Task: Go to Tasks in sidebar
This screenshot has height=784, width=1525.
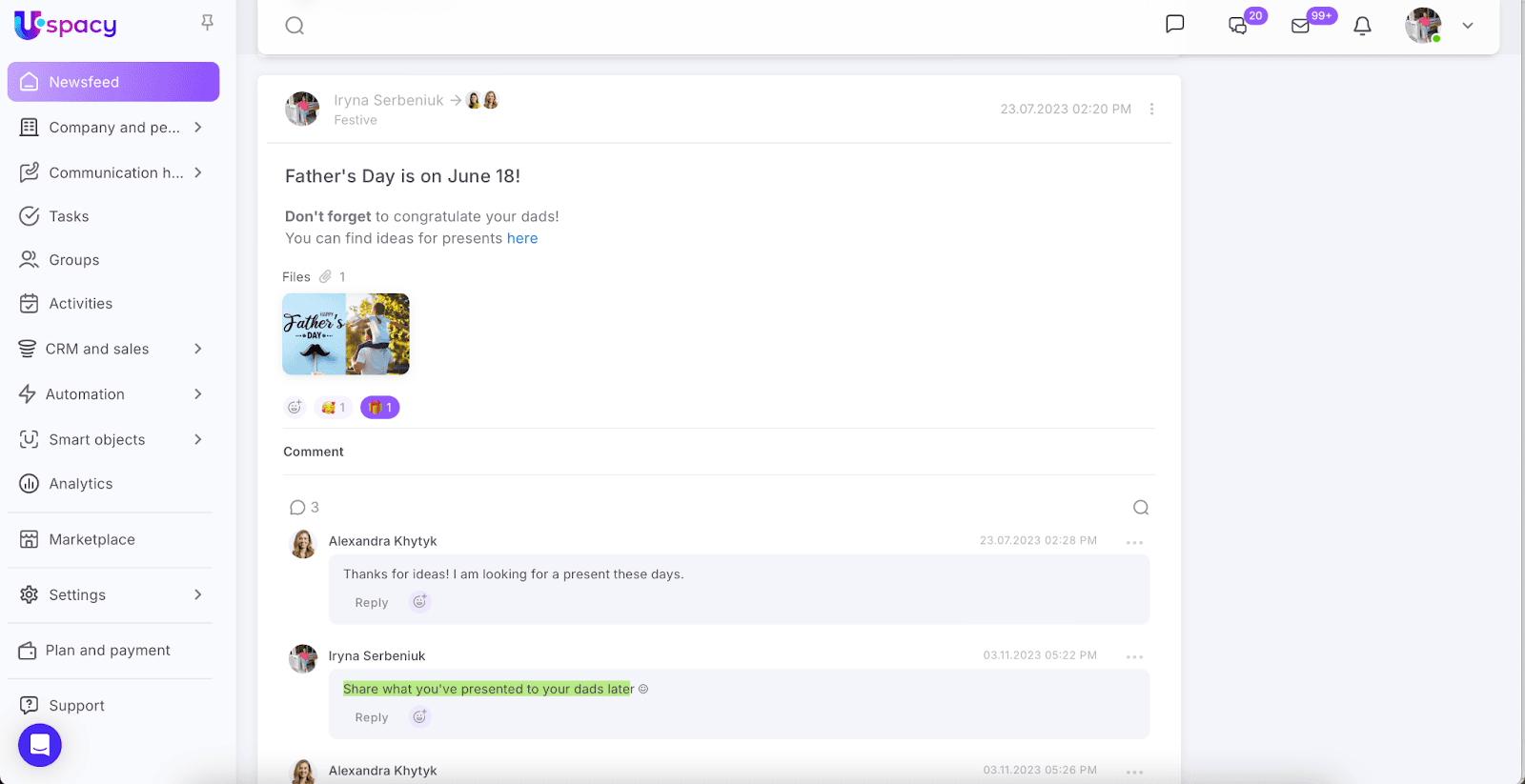Action: coord(69,216)
